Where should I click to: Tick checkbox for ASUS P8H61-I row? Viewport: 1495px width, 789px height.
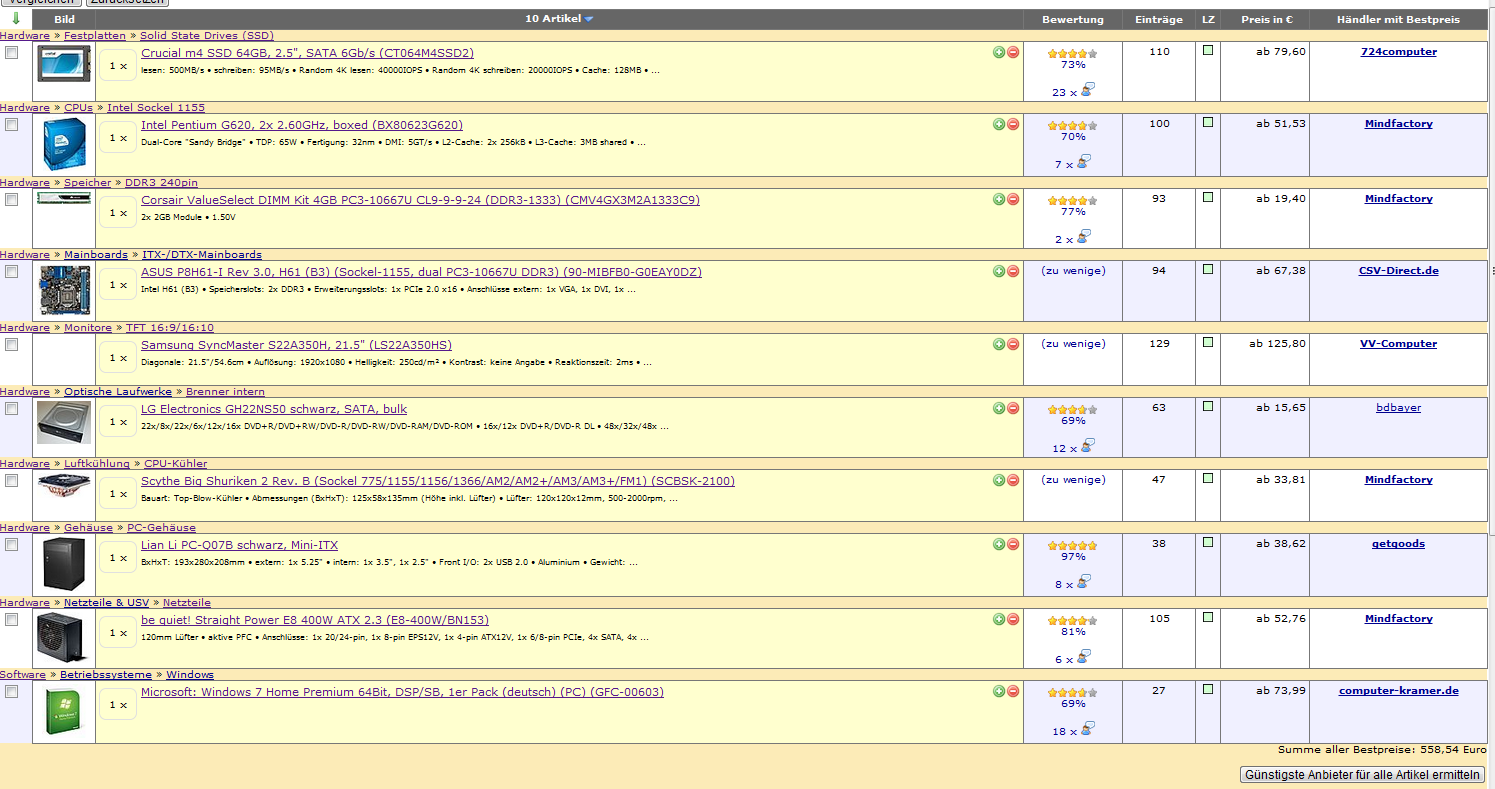click(12, 272)
